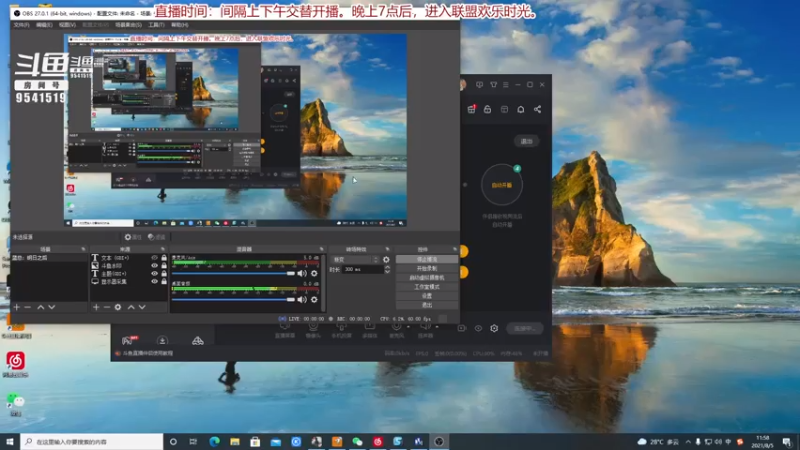Open Microsoft Edge from the taskbar

click(214, 441)
